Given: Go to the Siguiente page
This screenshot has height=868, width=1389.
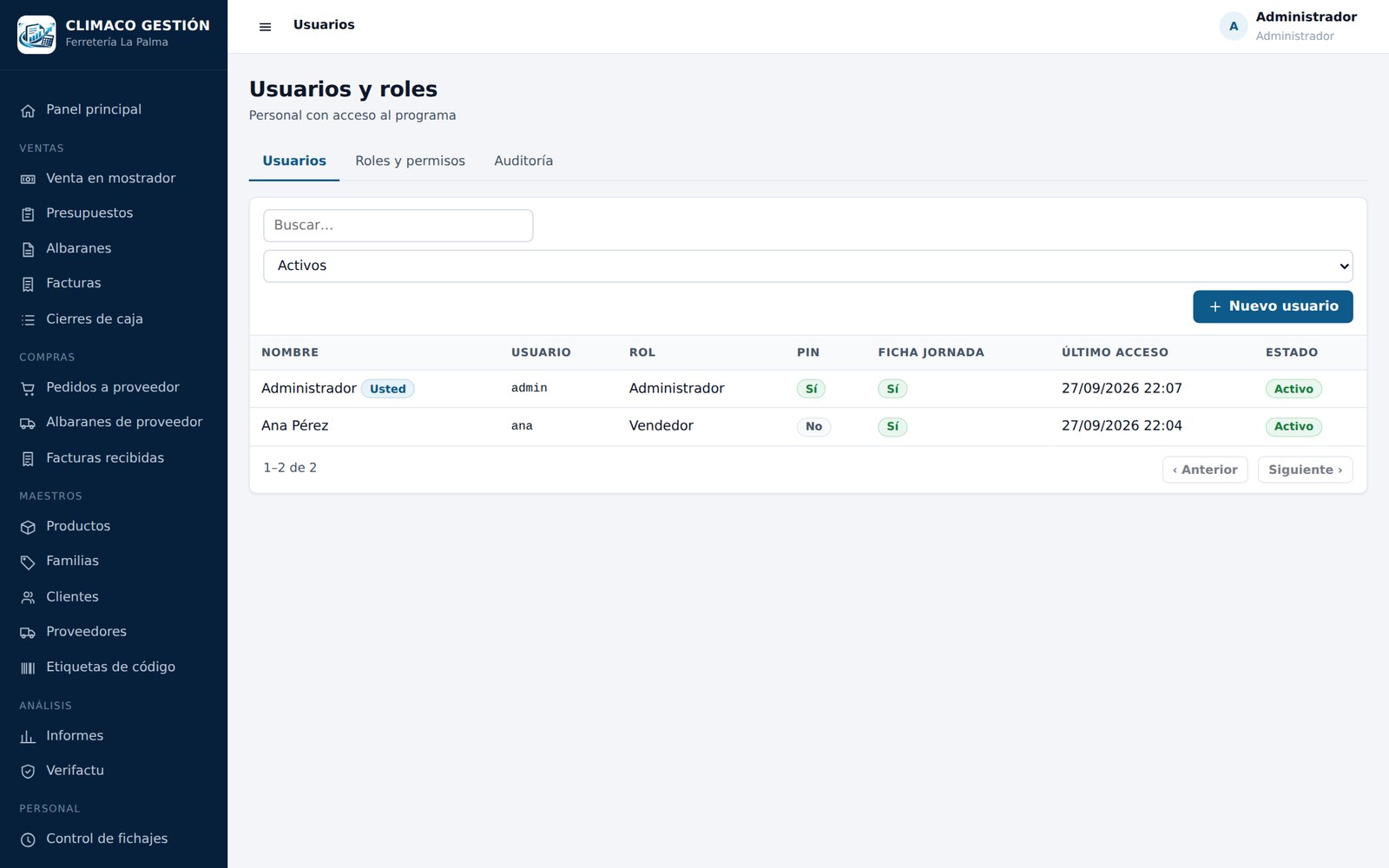Looking at the screenshot, I should point(1305,470).
